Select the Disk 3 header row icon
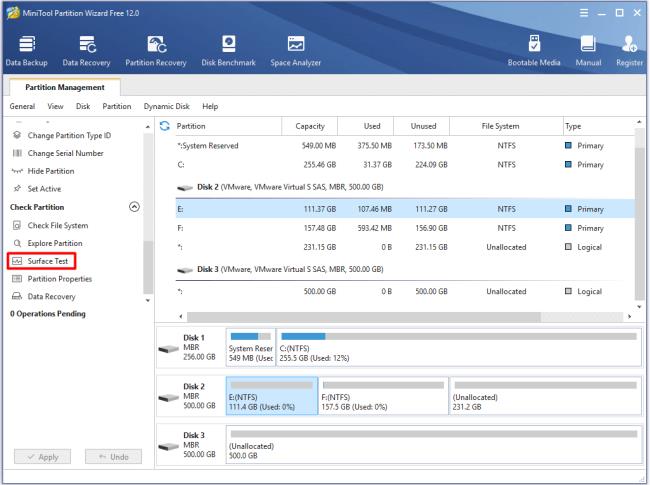Screen dimensions: 650x485 [185, 270]
